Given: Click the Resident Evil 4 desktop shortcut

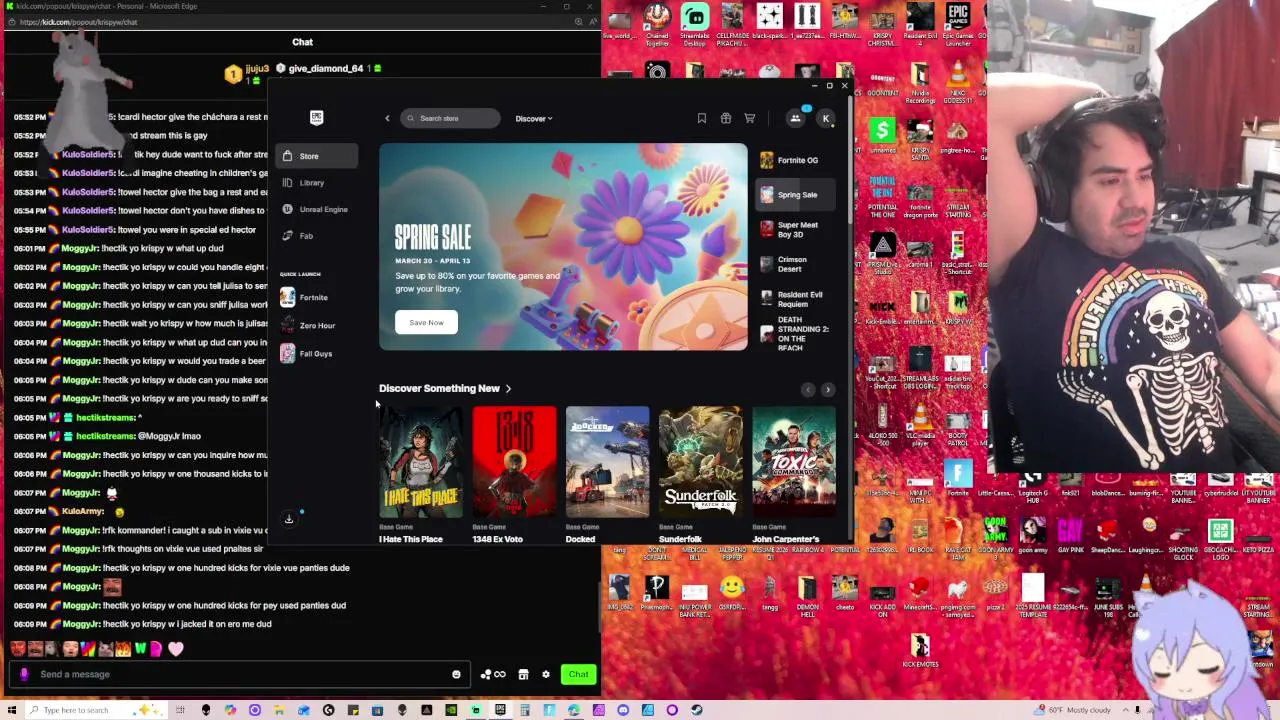Looking at the screenshot, I should [x=920, y=25].
